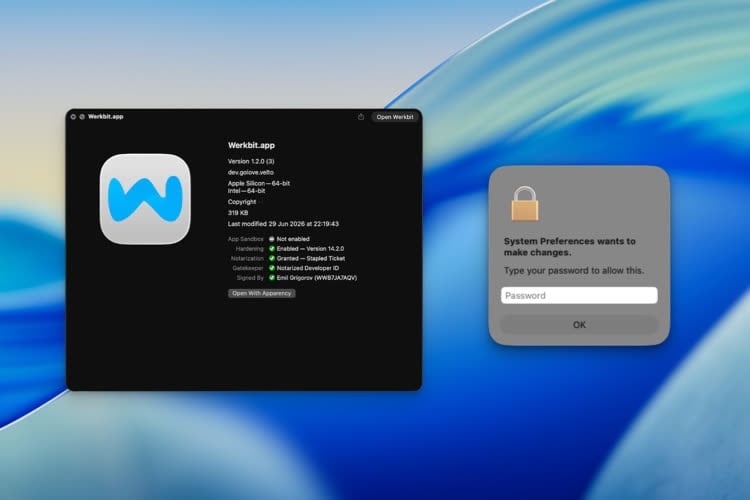Click the green Notarization checkmark icon
Screen dimensions: 750x500
[x=272, y=258]
